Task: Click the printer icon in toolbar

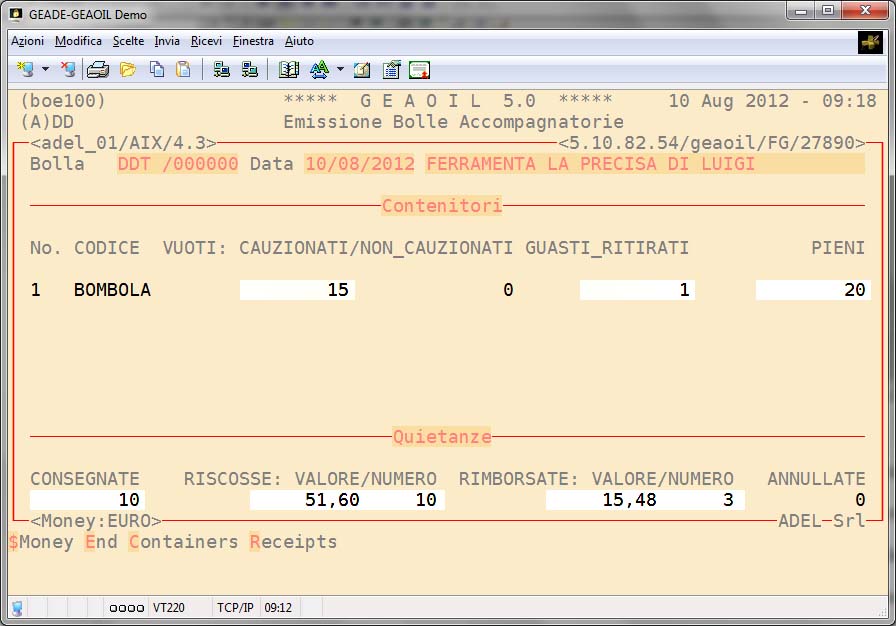Action: point(97,70)
